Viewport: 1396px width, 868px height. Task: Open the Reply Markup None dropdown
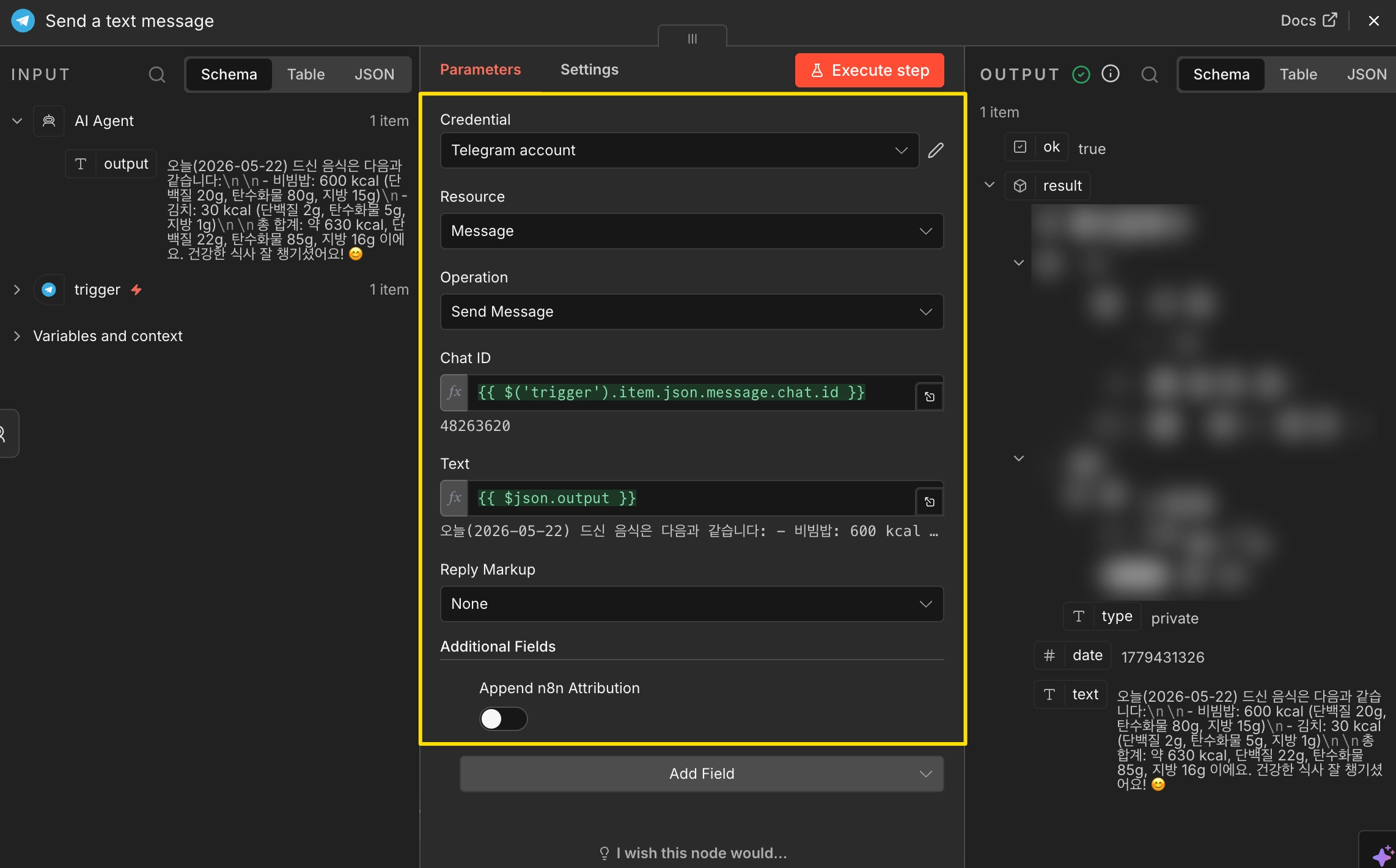(692, 604)
